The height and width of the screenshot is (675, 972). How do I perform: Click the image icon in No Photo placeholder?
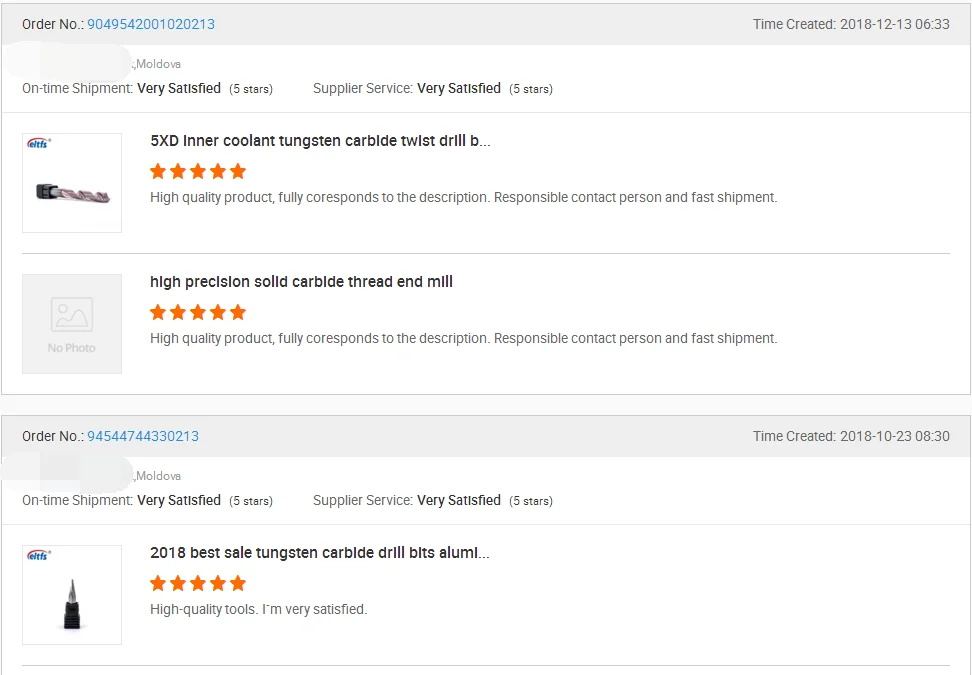point(72,315)
